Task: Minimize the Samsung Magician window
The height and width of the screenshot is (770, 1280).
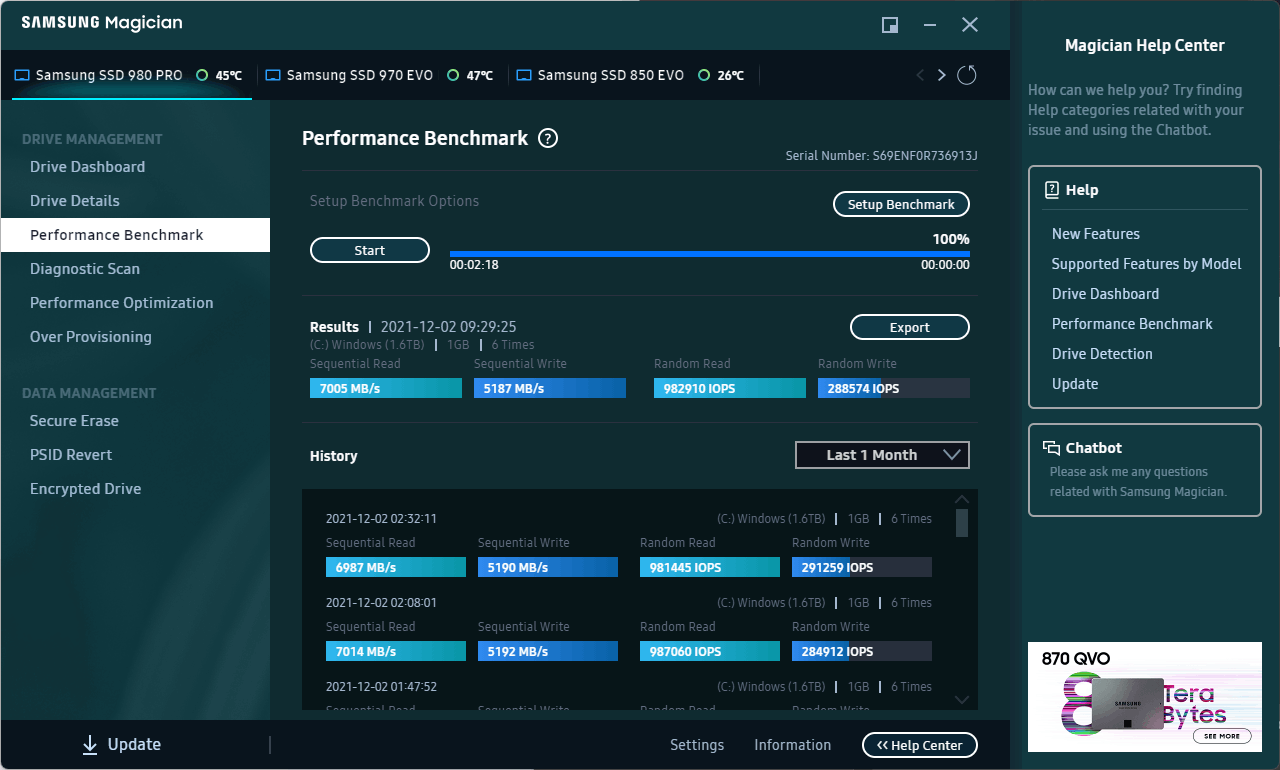Action: (x=930, y=25)
